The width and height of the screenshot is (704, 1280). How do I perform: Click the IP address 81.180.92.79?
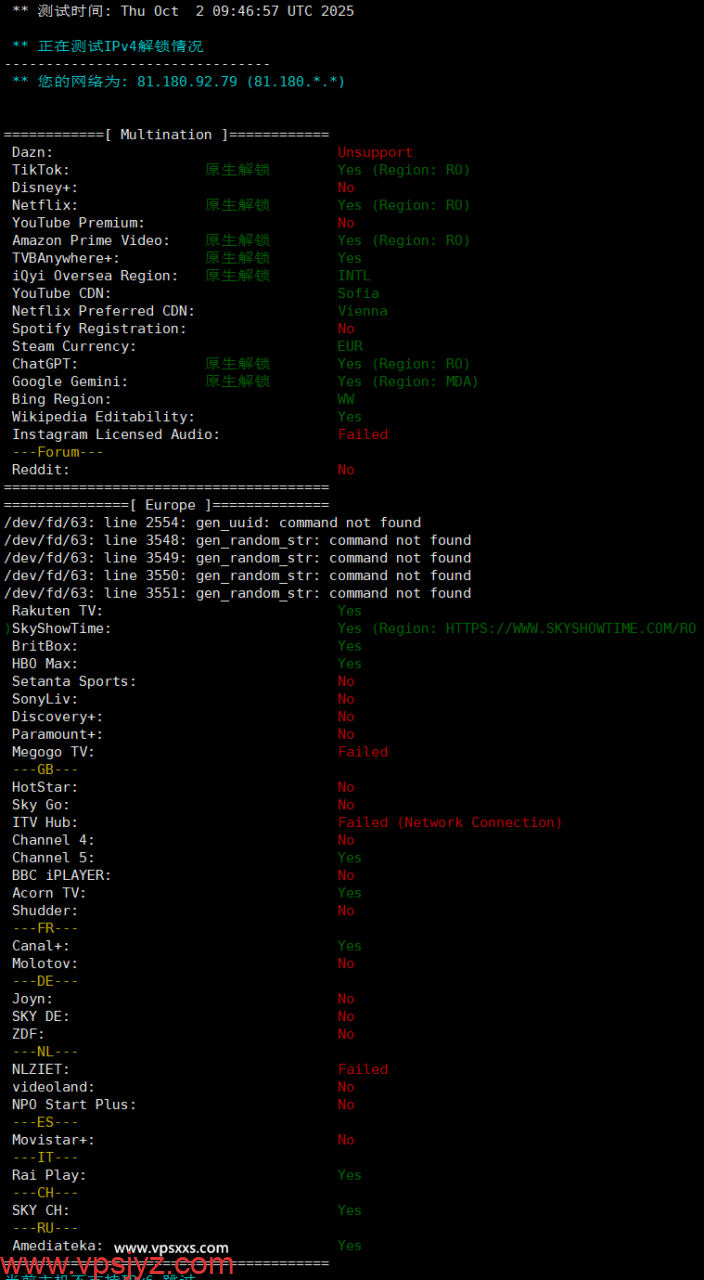[187, 82]
